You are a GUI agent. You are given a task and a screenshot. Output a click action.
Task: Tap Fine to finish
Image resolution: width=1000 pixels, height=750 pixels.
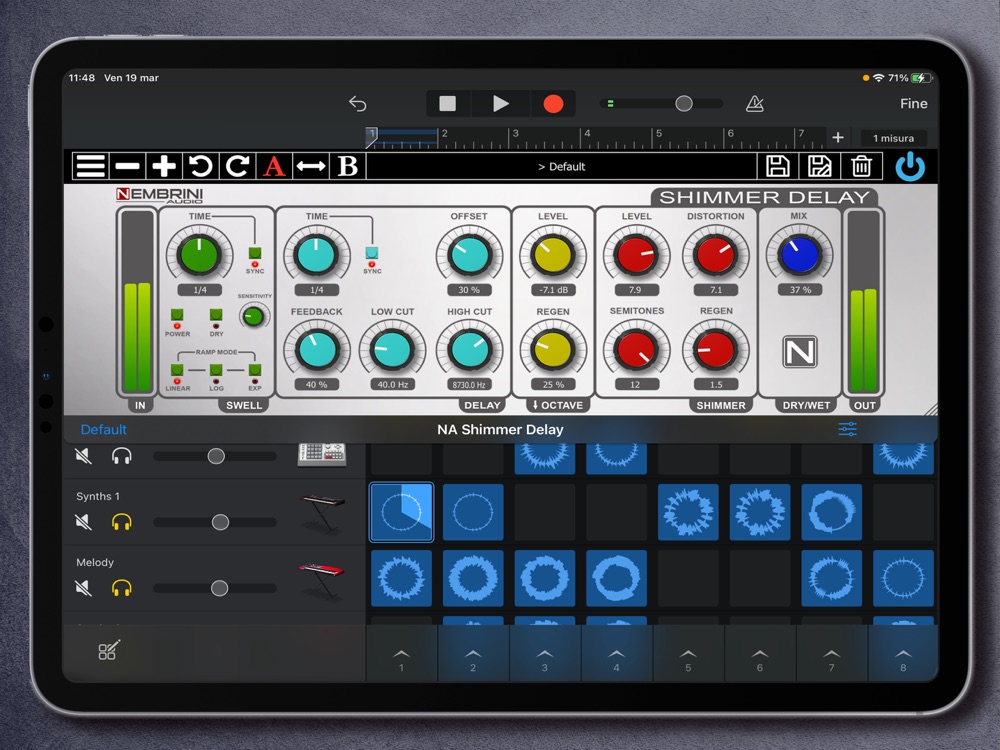(x=913, y=103)
